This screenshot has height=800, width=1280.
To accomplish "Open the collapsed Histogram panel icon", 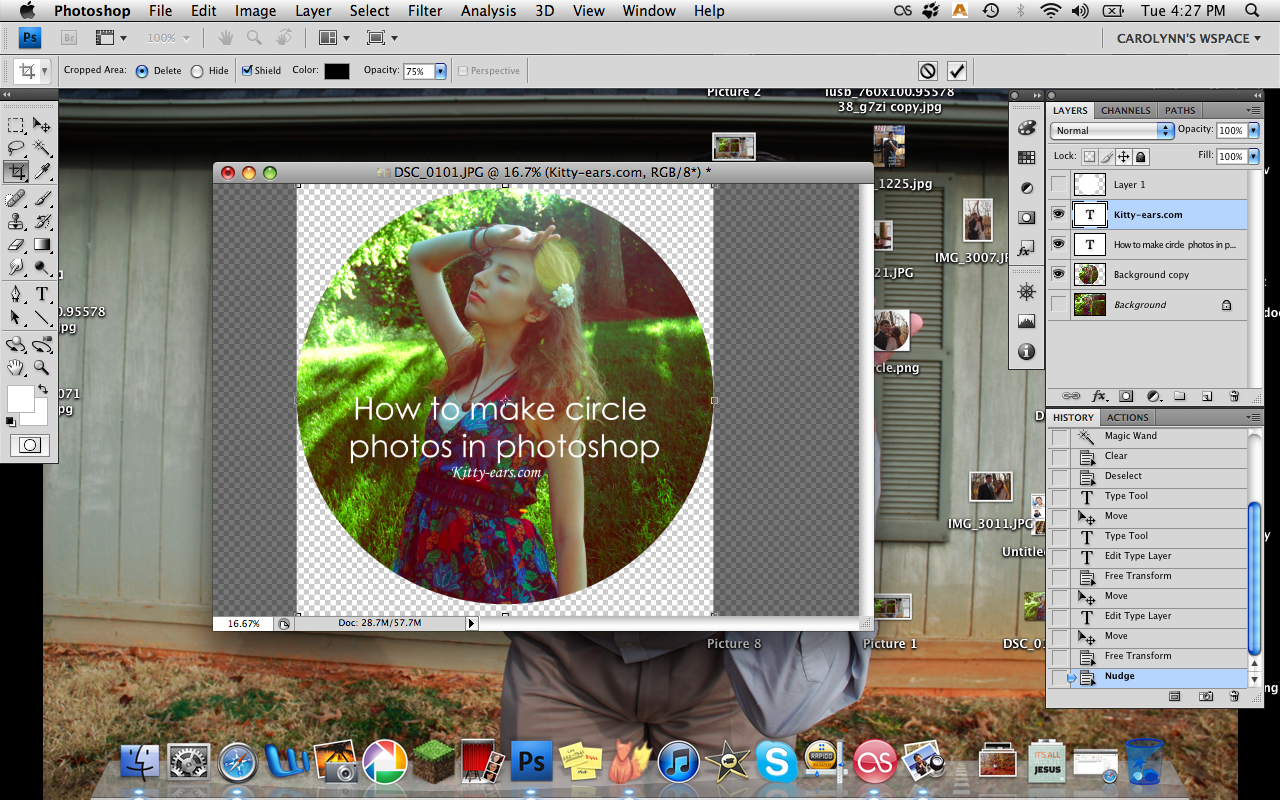I will point(1026,320).
